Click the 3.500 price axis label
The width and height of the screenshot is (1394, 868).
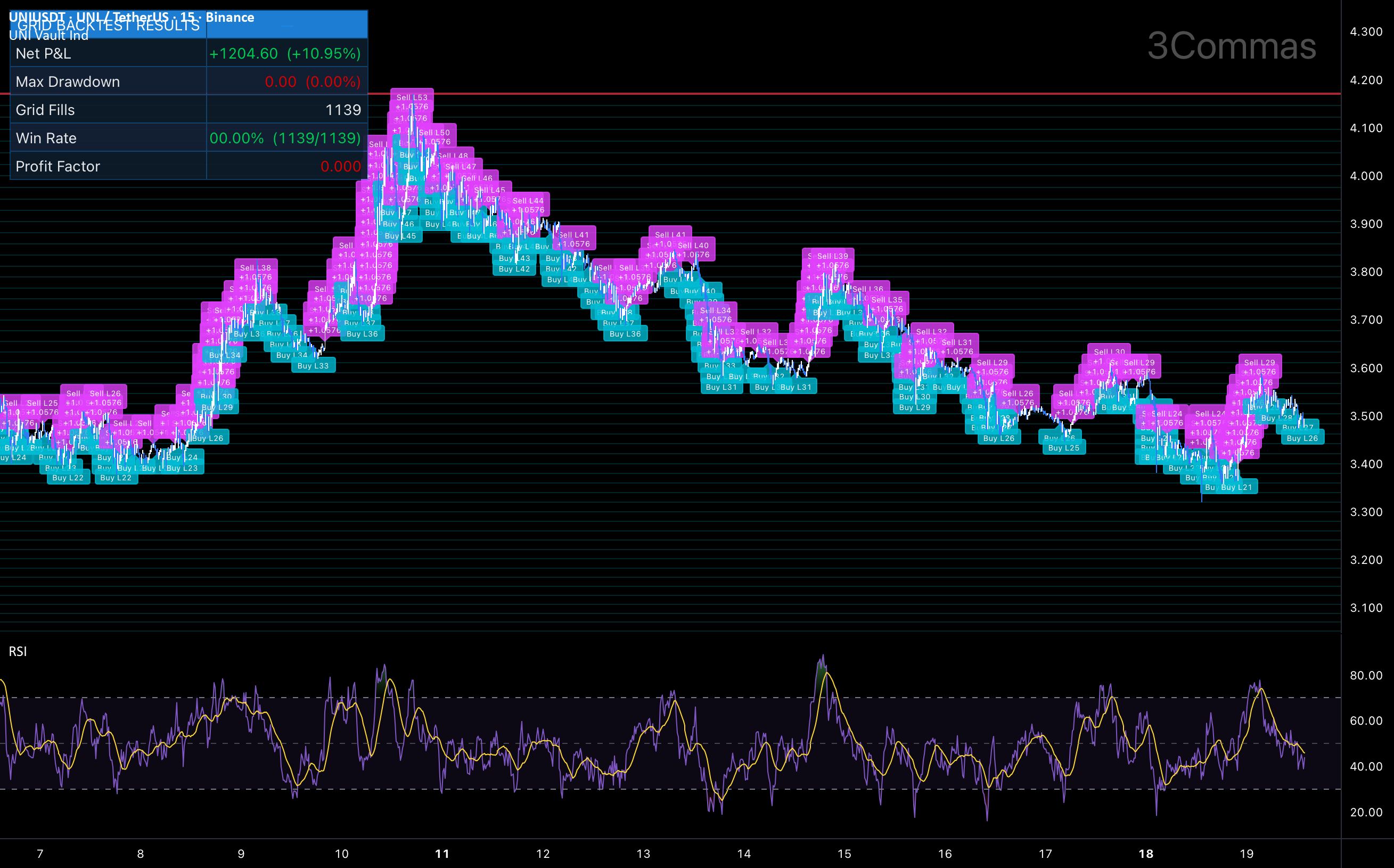pyautogui.click(x=1366, y=416)
